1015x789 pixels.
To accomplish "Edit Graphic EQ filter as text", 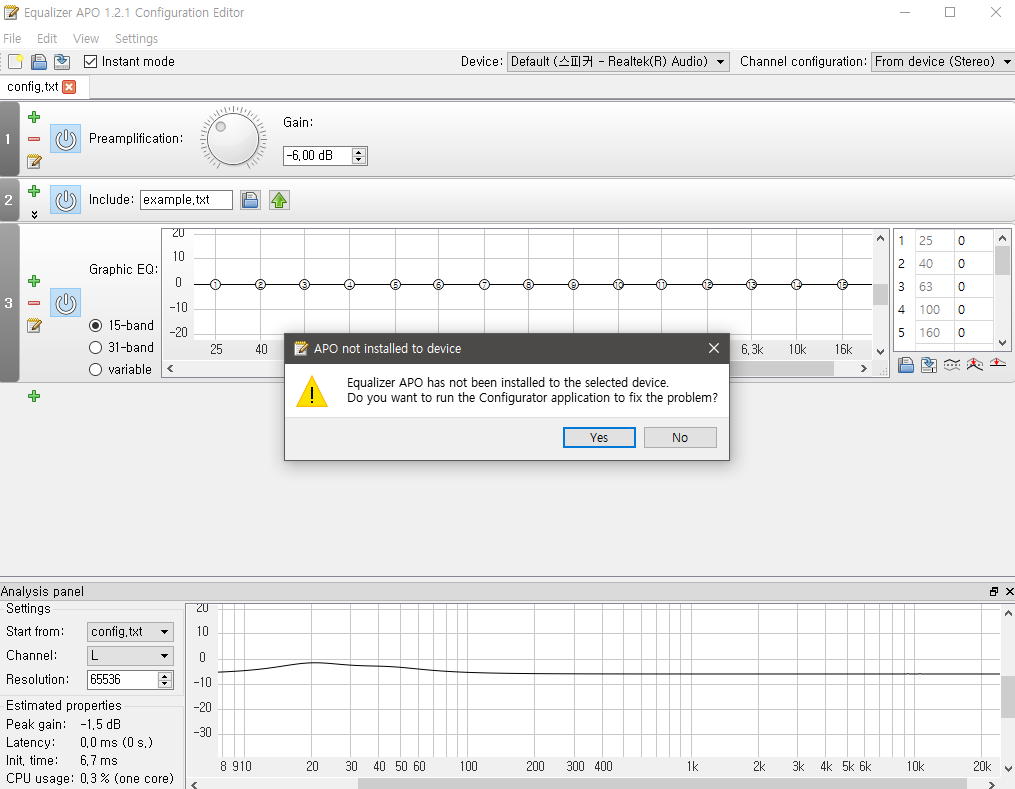I will [34, 325].
